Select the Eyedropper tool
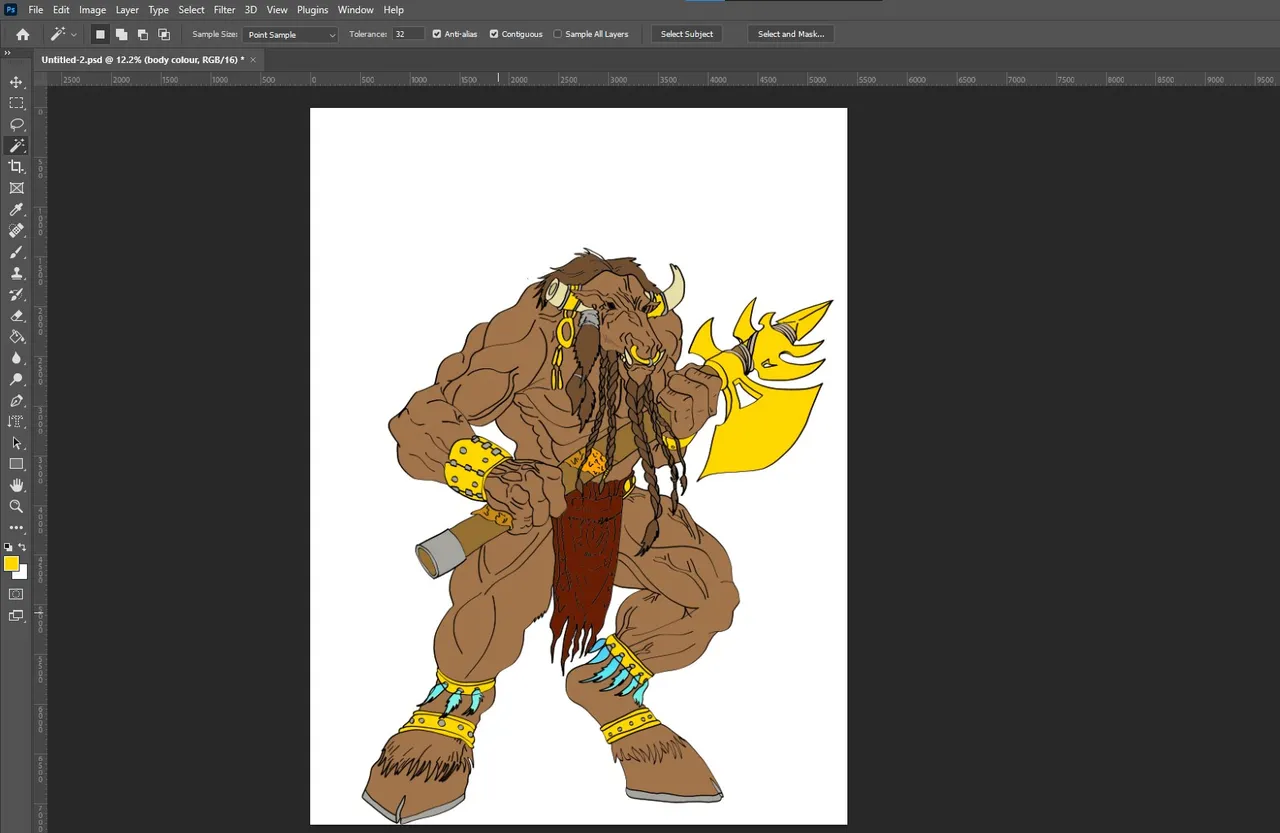 [x=16, y=209]
